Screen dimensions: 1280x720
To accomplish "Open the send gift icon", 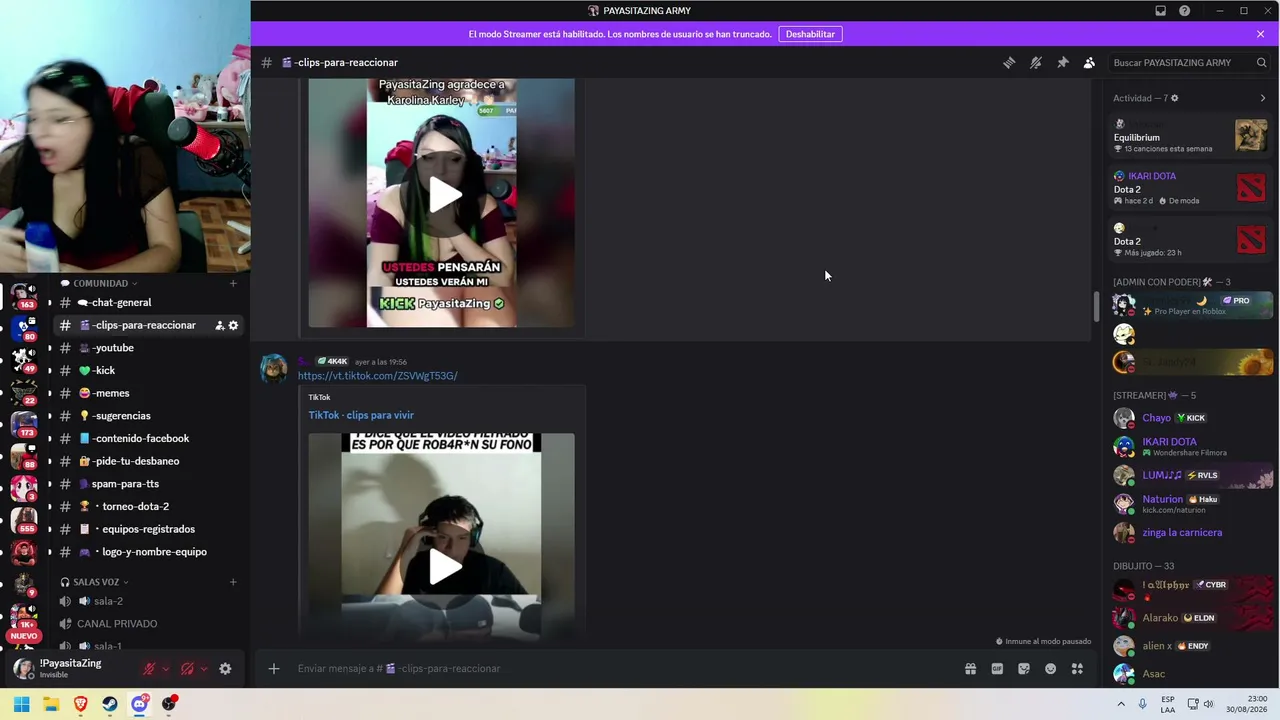I will click(x=970, y=669).
